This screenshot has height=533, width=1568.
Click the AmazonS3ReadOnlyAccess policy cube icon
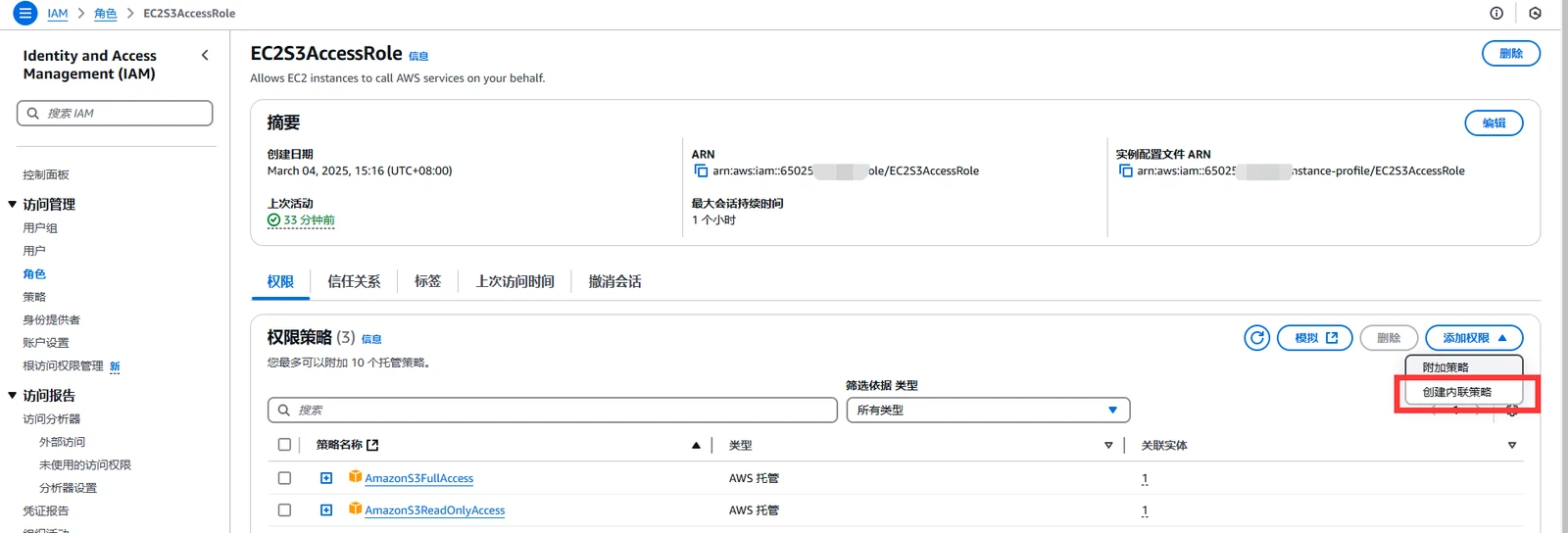click(x=356, y=509)
